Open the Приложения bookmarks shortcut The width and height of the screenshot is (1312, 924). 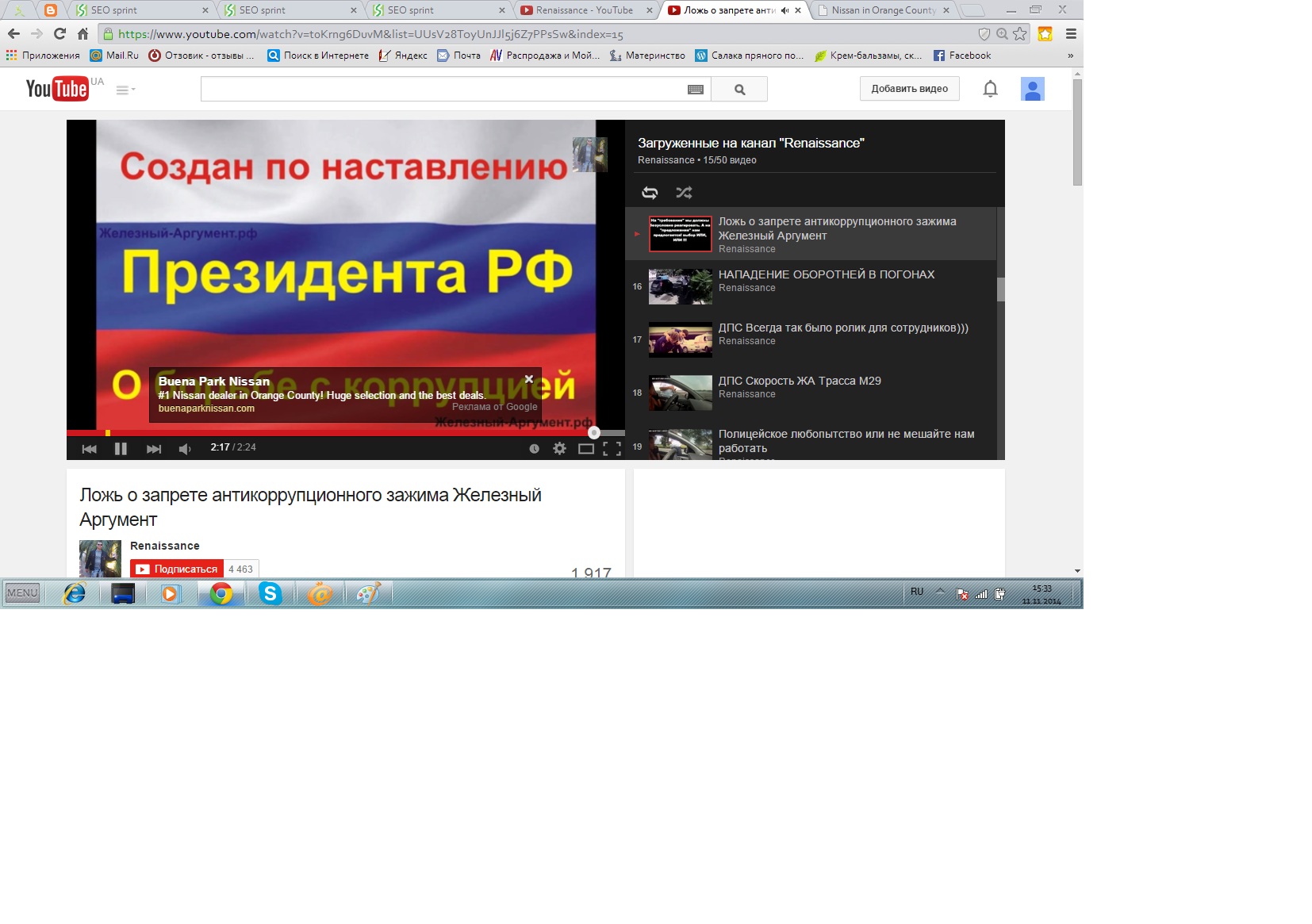pos(43,56)
